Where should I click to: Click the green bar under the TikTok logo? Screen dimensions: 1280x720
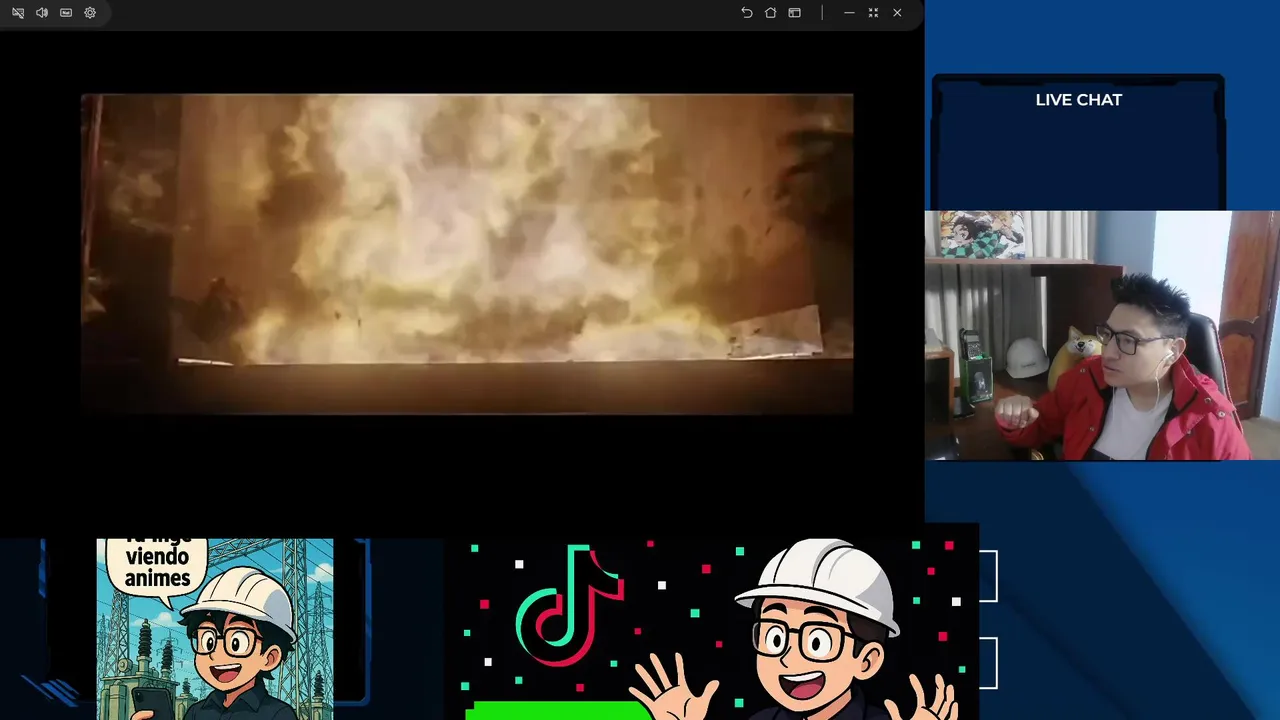coord(559,711)
